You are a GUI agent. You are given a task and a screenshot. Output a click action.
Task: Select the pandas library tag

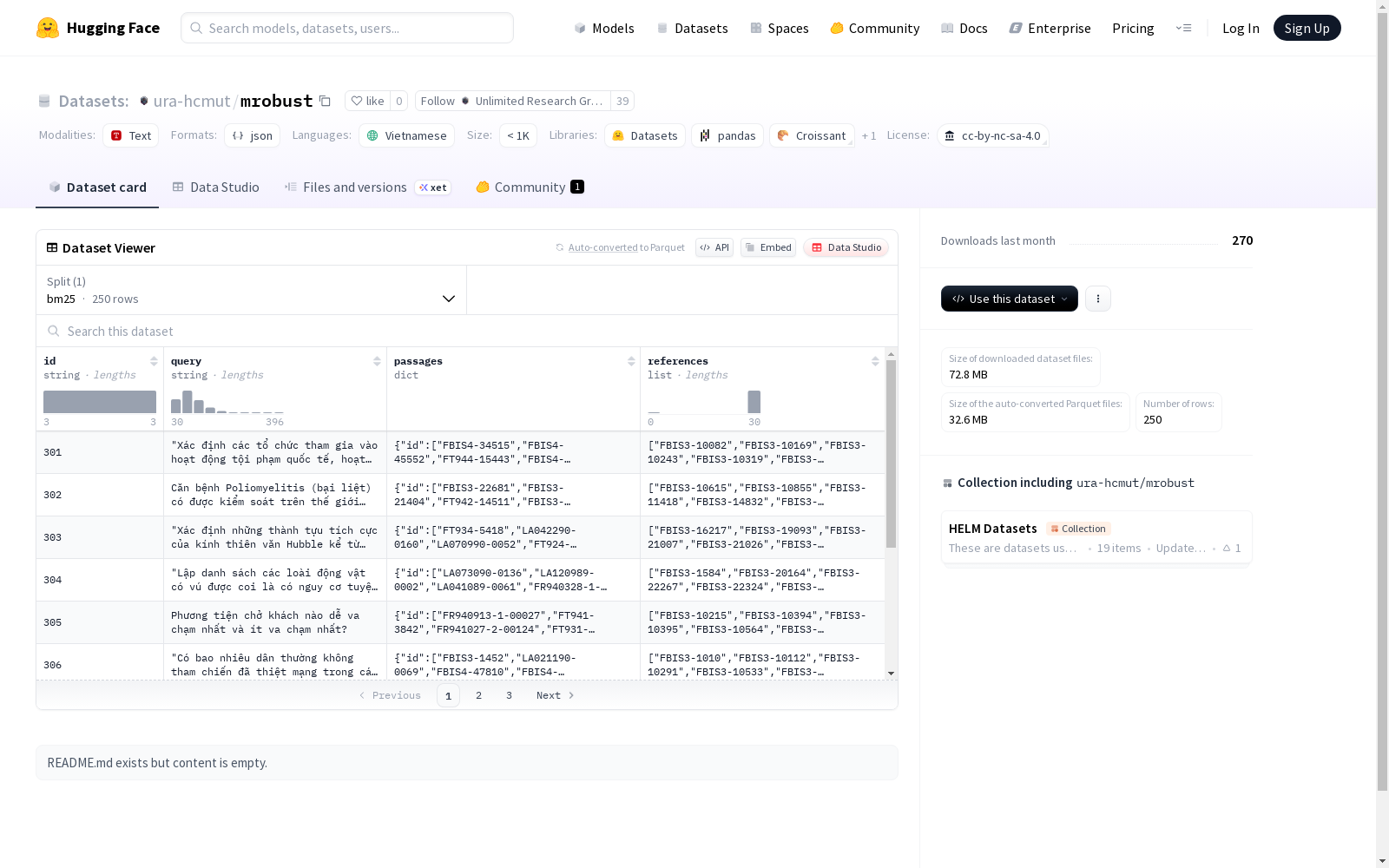tap(727, 135)
